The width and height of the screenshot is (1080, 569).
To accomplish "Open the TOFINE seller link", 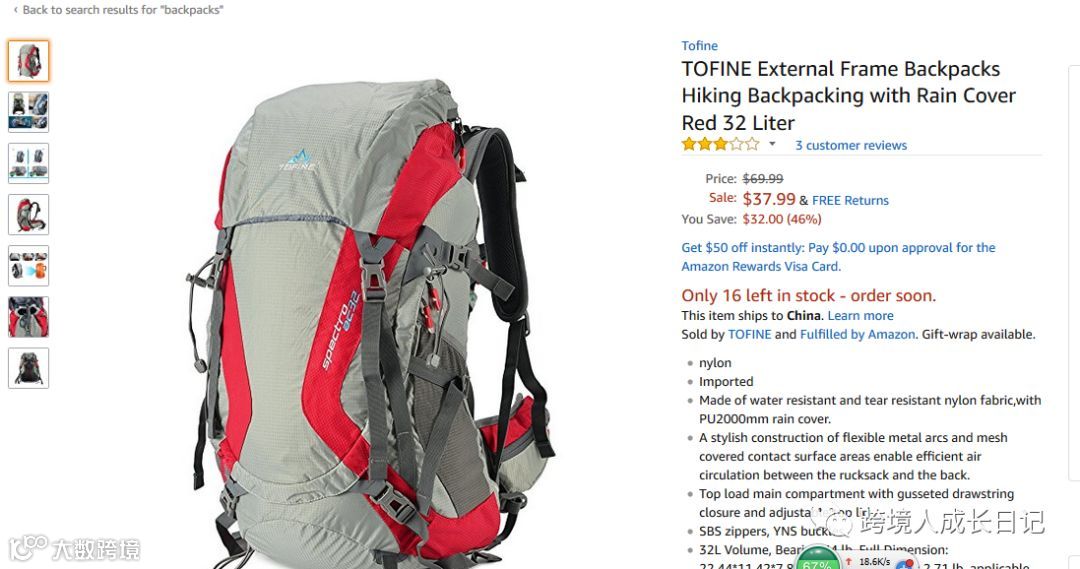I will (x=749, y=334).
